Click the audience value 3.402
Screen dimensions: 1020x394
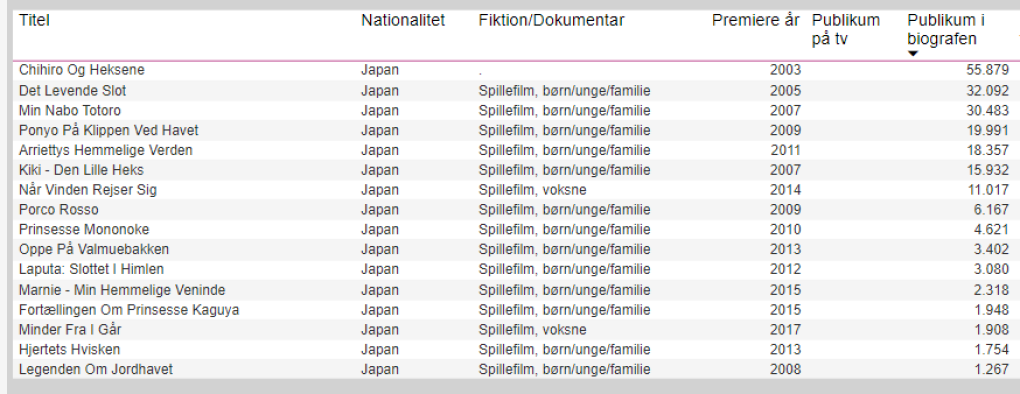coord(991,250)
